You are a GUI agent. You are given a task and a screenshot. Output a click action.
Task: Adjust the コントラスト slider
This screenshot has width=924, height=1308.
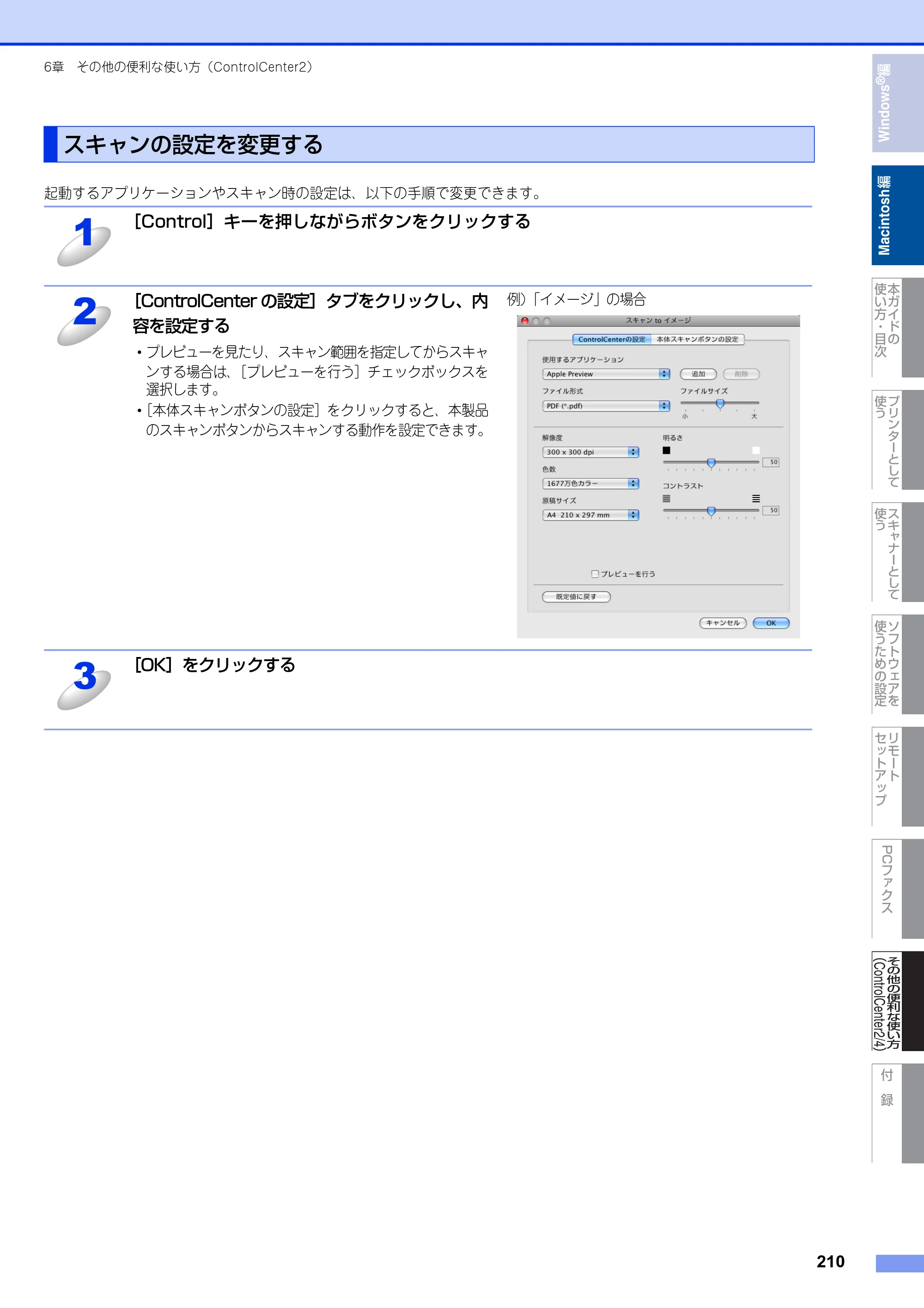[711, 511]
